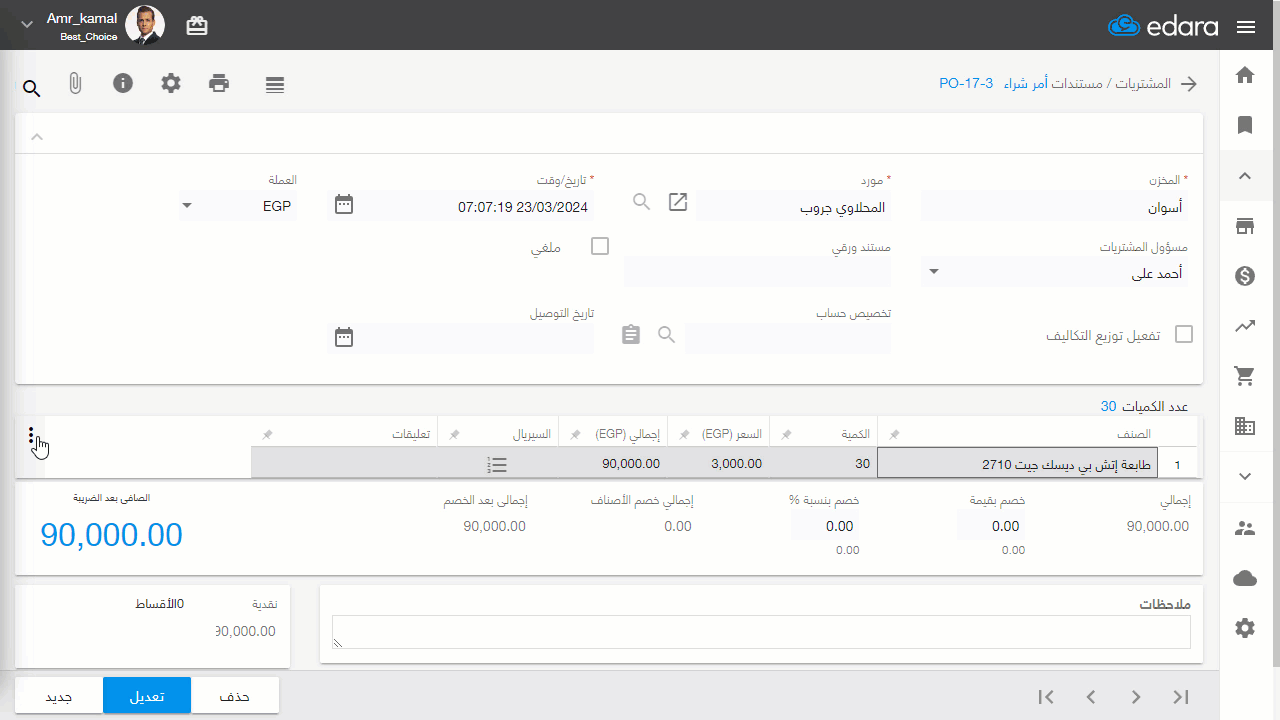This screenshot has width=1280, height=720.
Task: Click the حذف delete button
Action: [234, 696]
